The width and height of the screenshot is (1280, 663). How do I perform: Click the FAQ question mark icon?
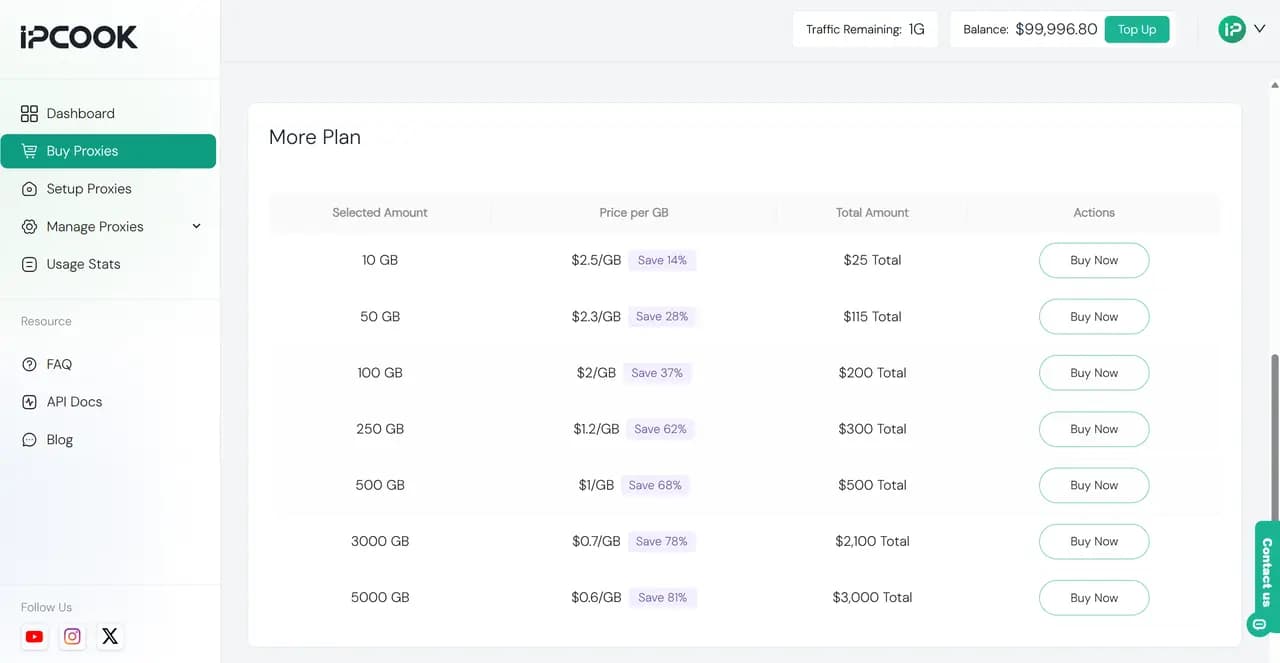29,364
